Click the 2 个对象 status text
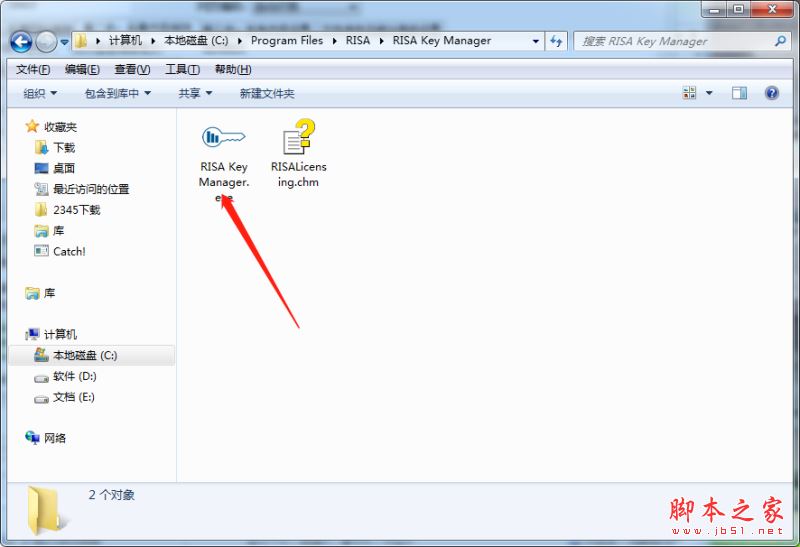This screenshot has height=547, width=800. tap(111, 495)
